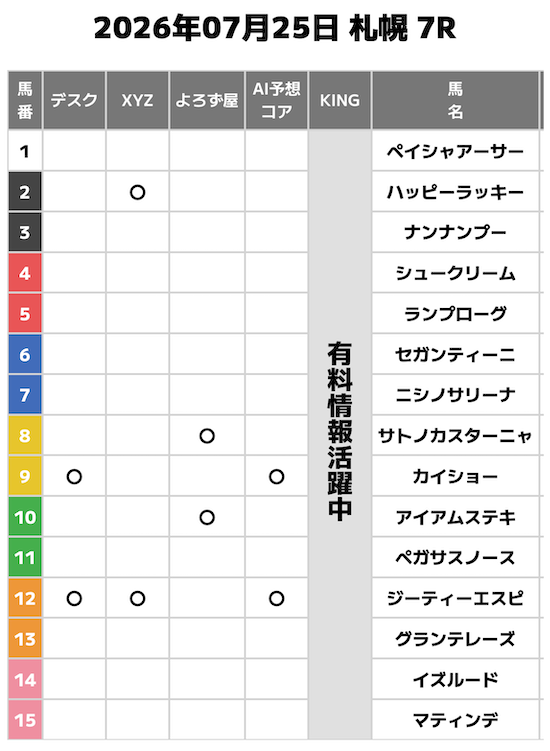Click the blue horse number 6 cell
The height and width of the screenshot is (751, 550).
(x=25, y=354)
